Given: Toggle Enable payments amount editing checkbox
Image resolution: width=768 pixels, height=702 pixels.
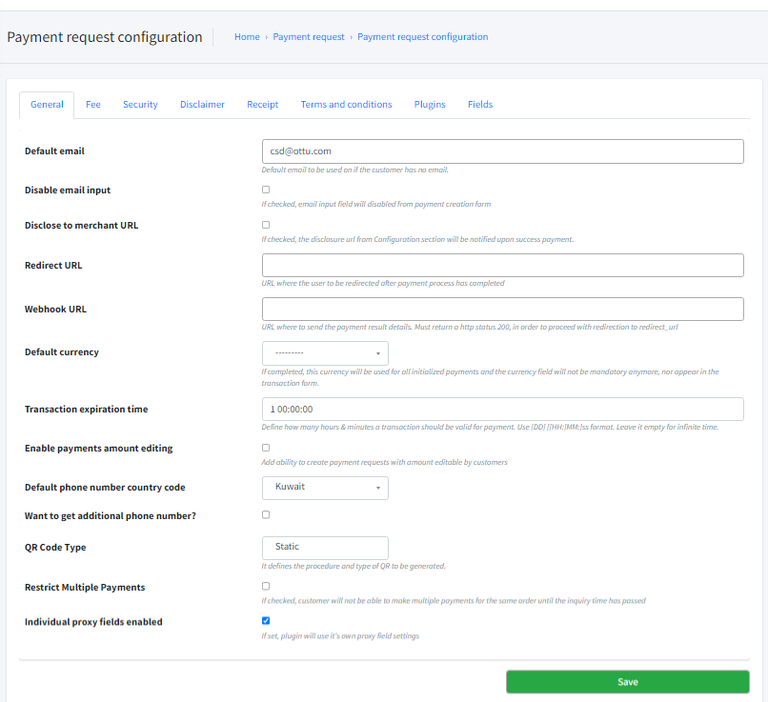Looking at the screenshot, I should [x=266, y=448].
